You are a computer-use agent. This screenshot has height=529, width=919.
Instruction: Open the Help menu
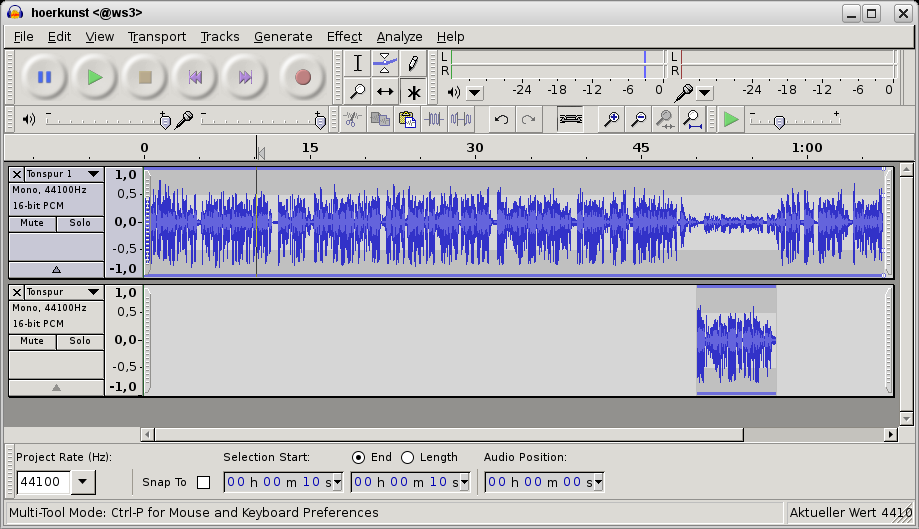(450, 36)
